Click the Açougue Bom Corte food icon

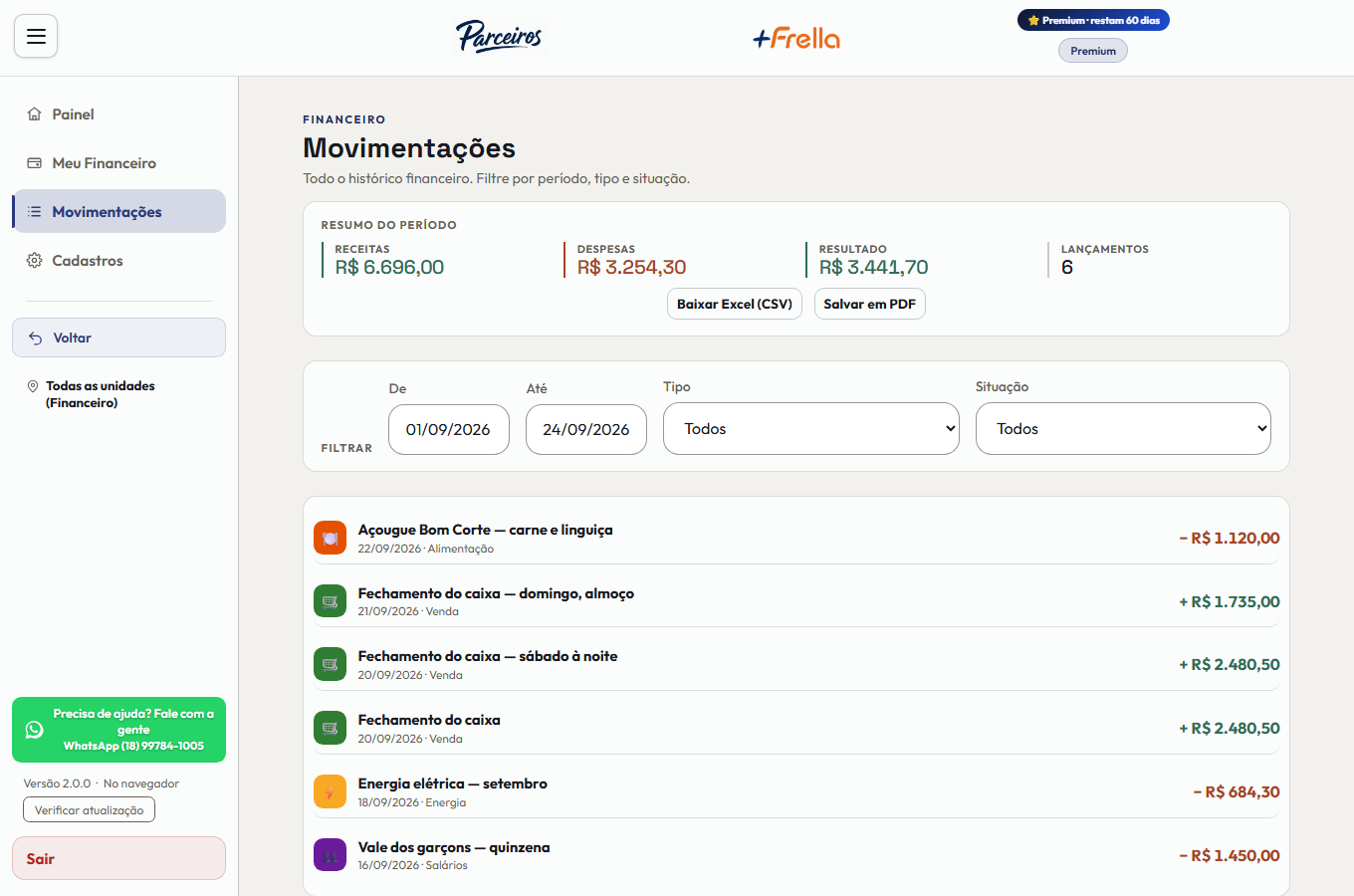[x=330, y=538]
